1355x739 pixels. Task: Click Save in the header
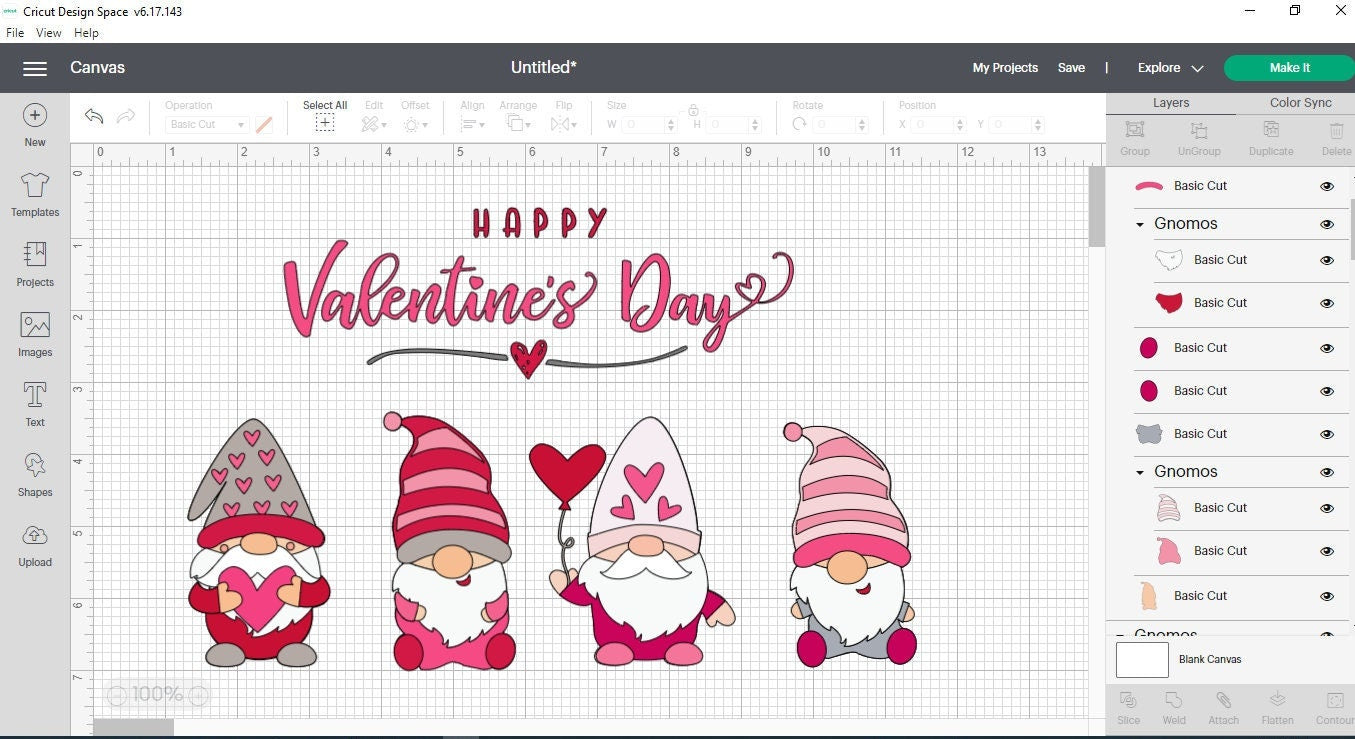(x=1071, y=68)
